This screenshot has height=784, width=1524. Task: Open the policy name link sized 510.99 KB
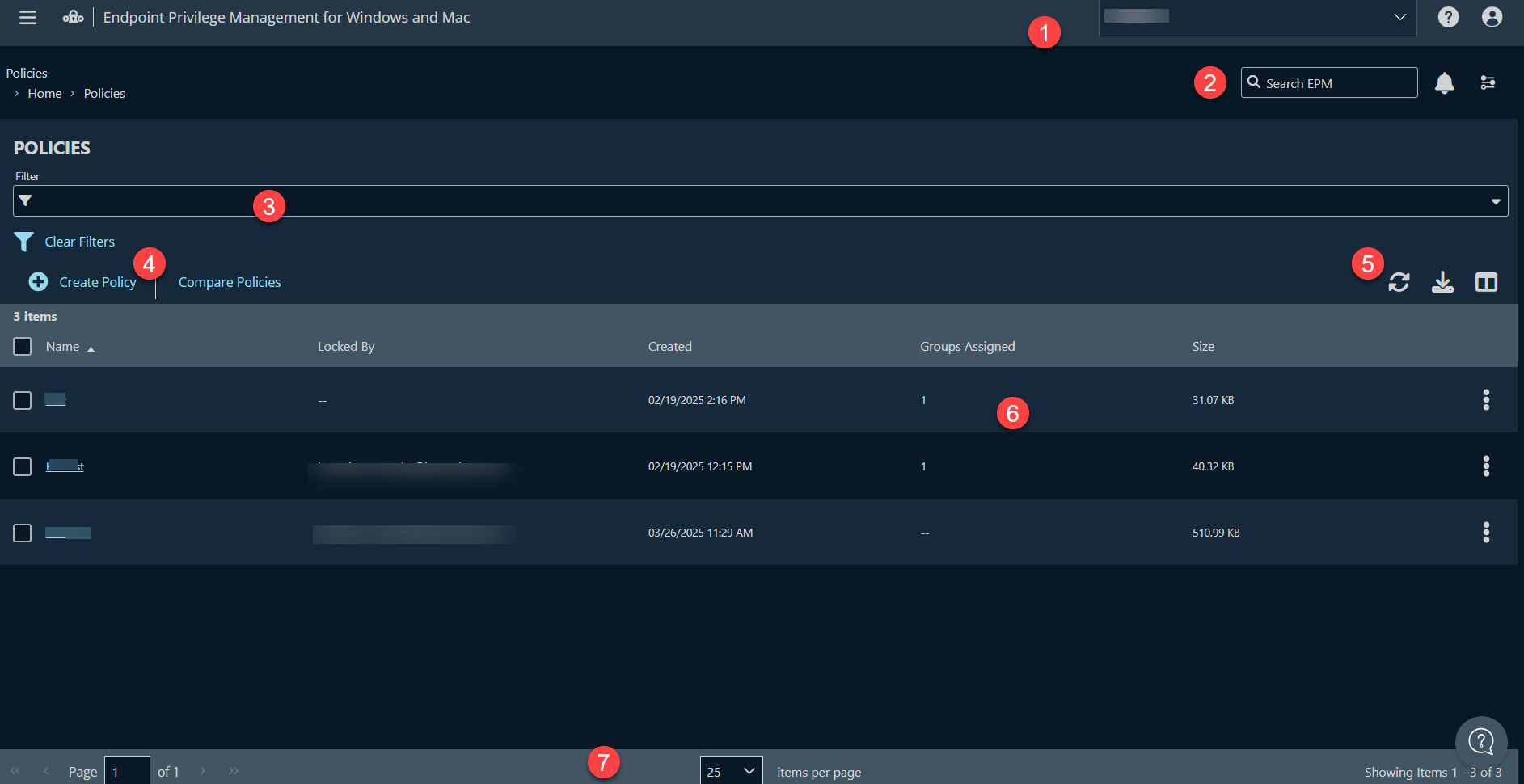pyautogui.click(x=68, y=533)
